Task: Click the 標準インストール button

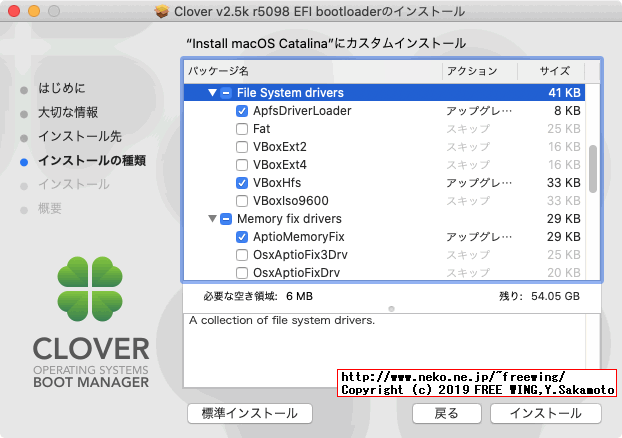Action: pos(250,413)
